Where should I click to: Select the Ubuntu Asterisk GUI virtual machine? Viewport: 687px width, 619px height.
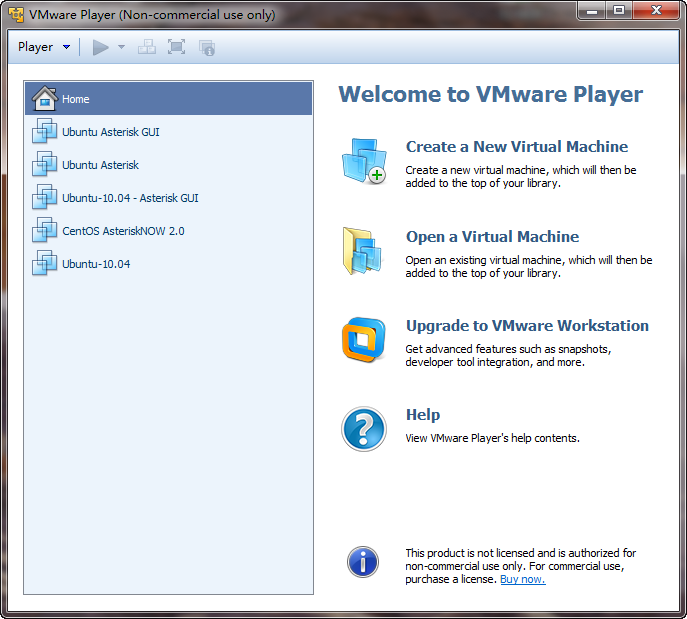click(169, 132)
